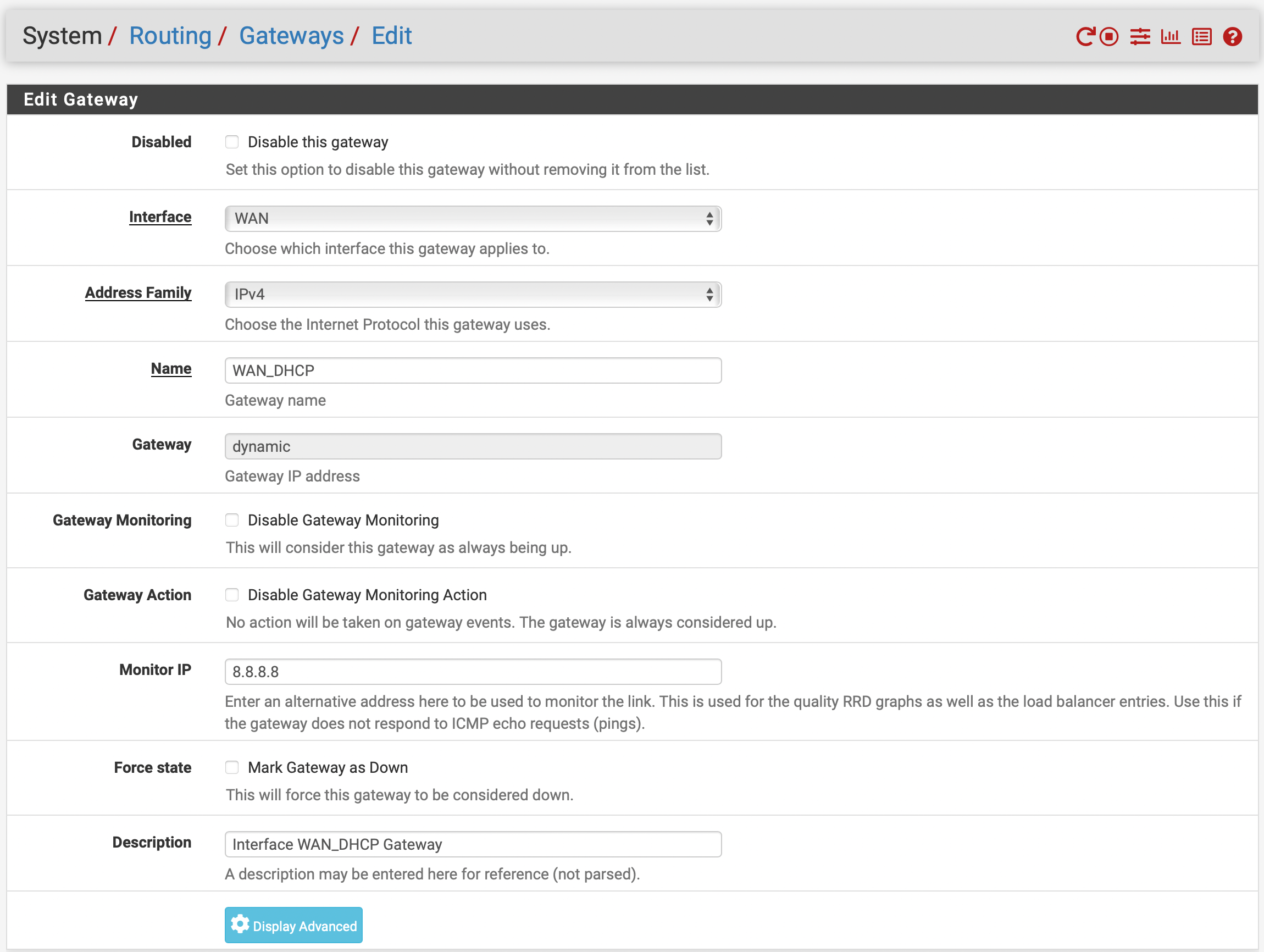
Task: Expand the Address Family IPv4 dropdown
Action: (473, 294)
